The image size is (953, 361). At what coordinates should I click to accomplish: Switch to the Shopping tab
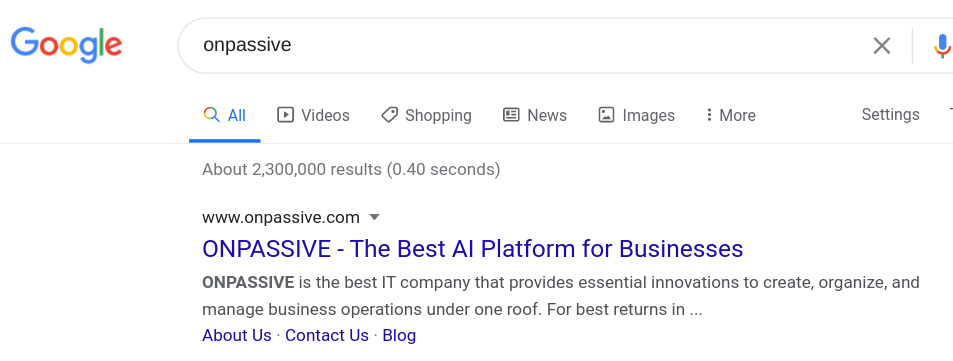[426, 115]
